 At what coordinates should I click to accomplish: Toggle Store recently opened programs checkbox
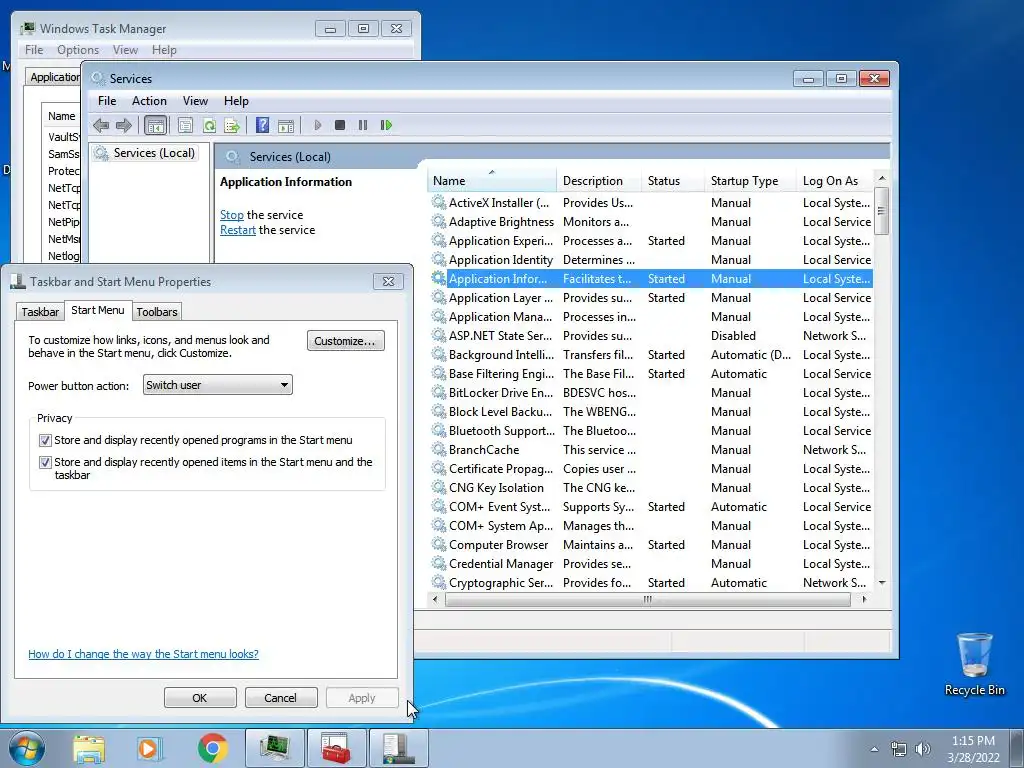[x=45, y=440]
